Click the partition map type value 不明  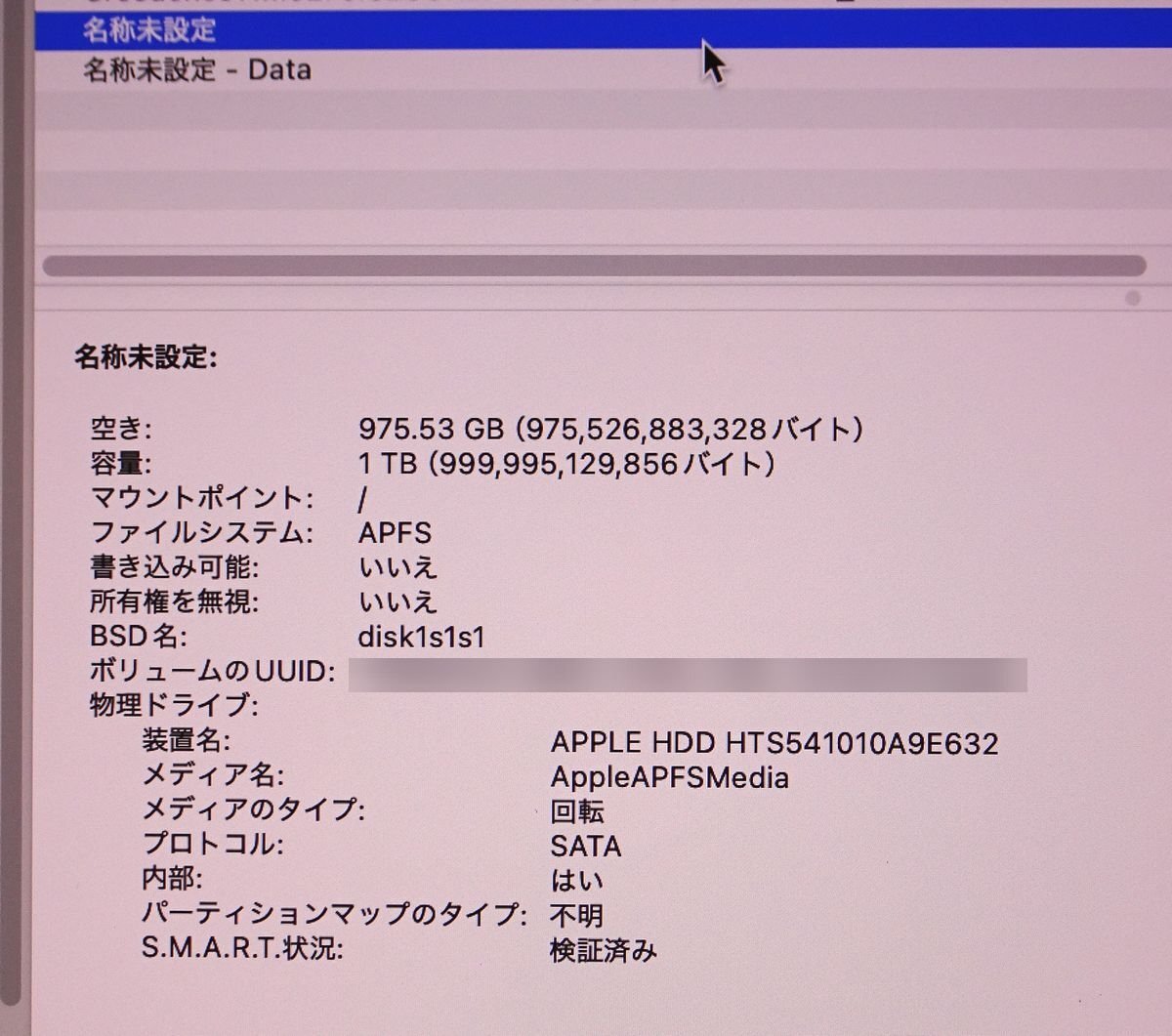click(577, 915)
